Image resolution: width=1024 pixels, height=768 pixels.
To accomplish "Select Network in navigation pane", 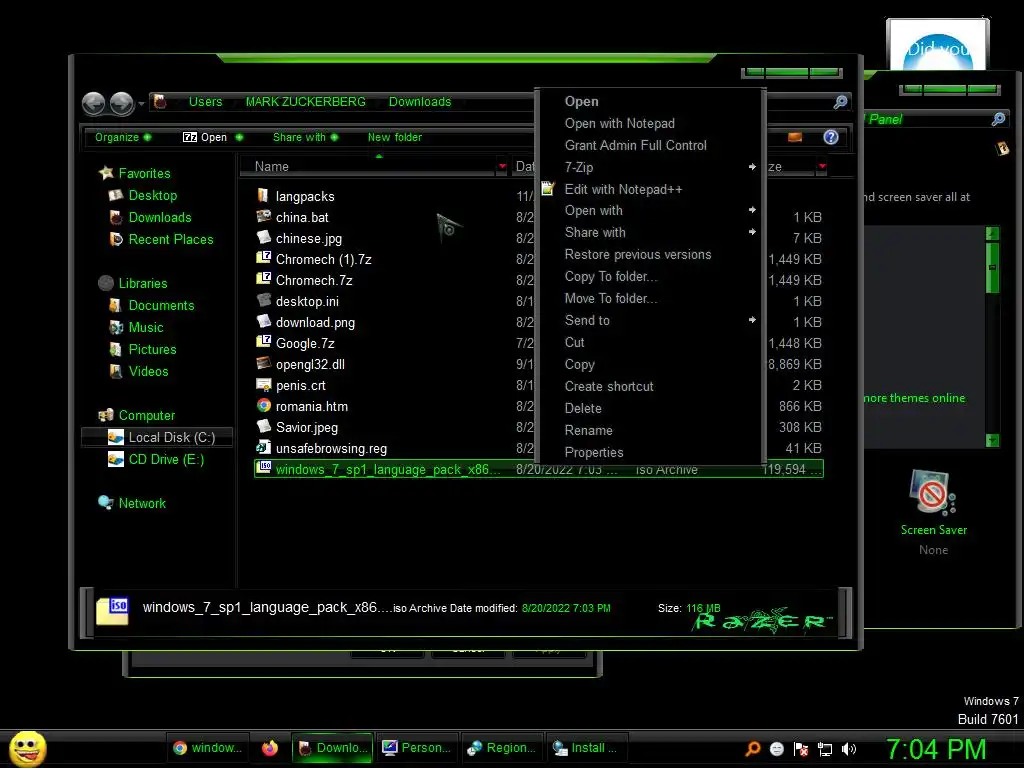I will point(132,504).
